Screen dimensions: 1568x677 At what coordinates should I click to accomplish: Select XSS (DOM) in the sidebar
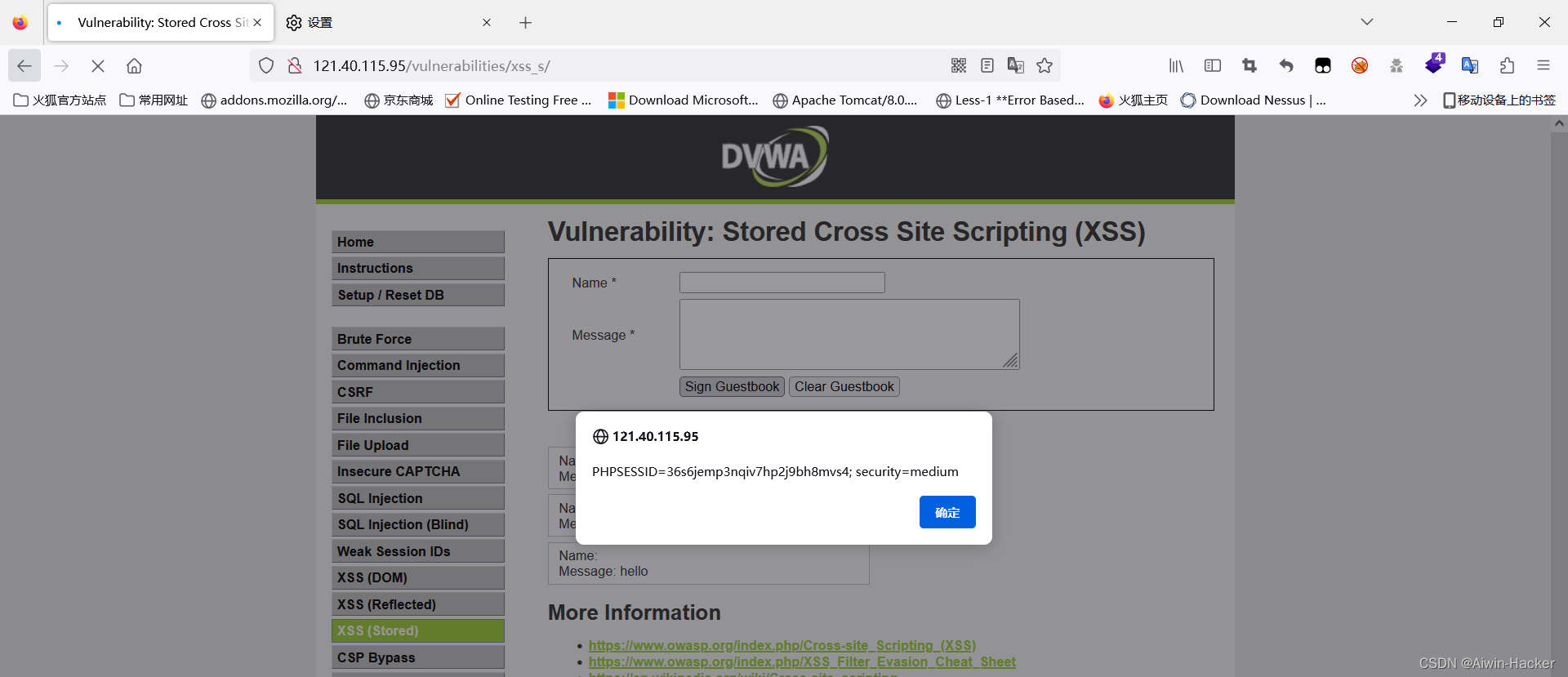coord(418,577)
